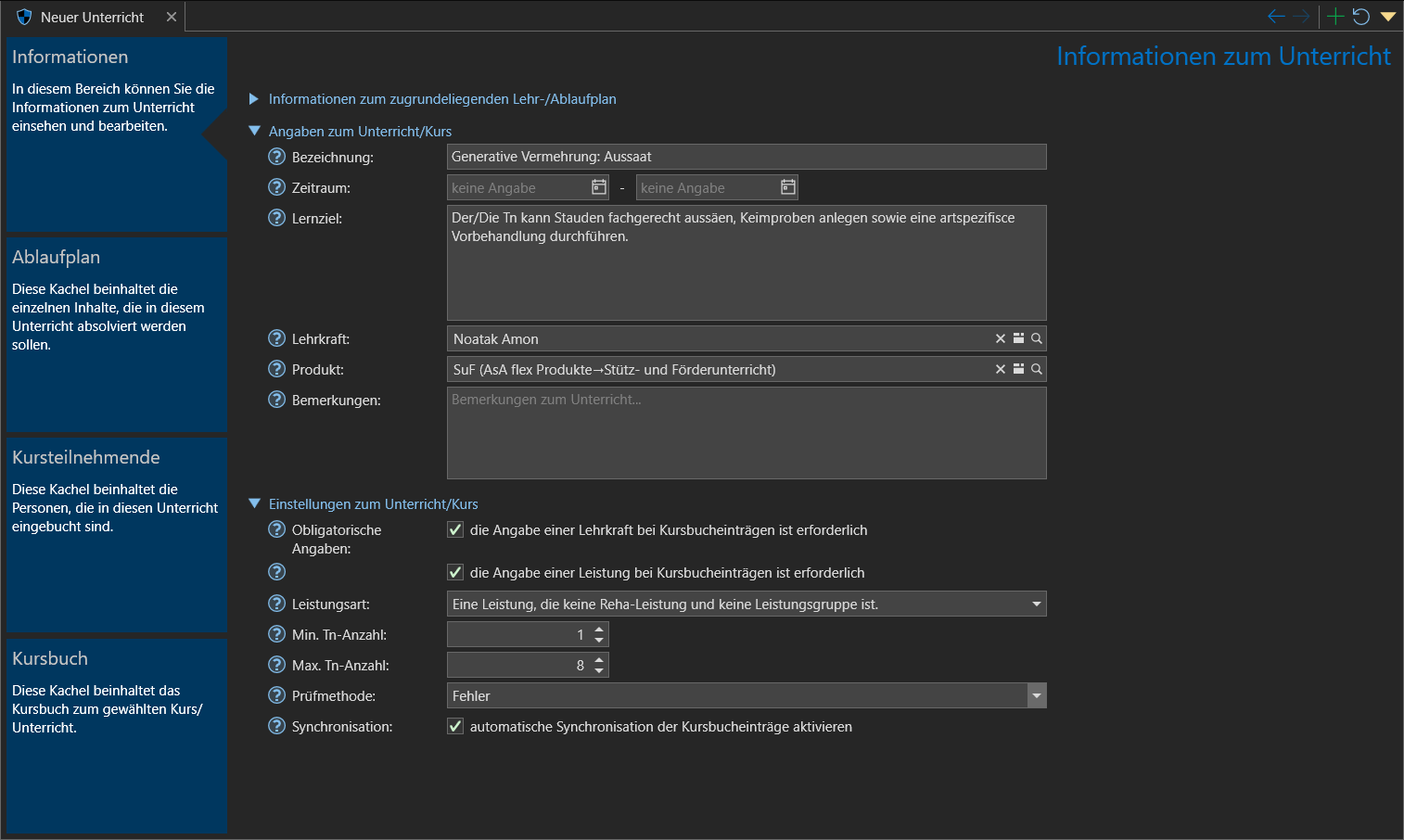Click into the Bemerkungen text field
This screenshot has height=840, width=1404.
[746, 433]
